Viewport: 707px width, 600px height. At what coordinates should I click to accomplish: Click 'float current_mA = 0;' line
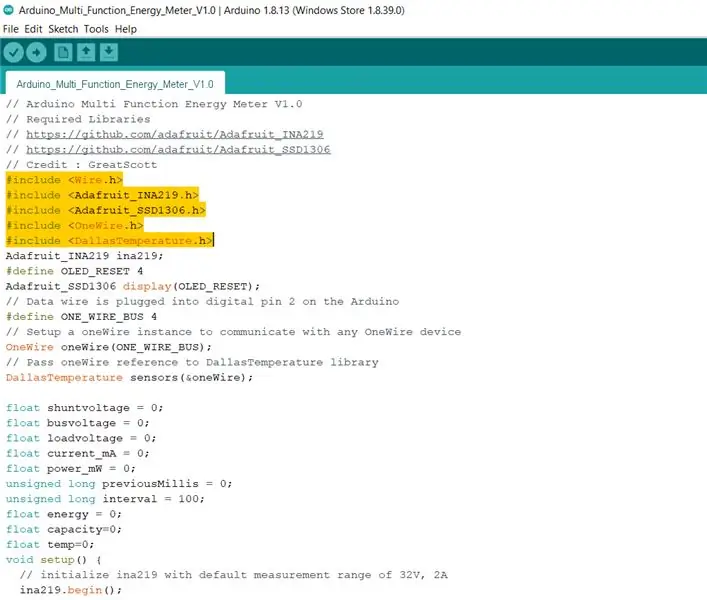(78, 453)
